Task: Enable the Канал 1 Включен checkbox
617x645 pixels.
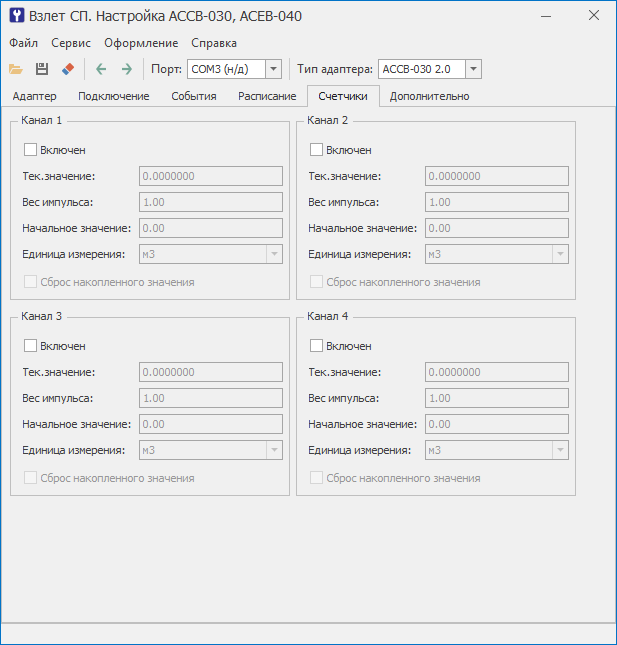Action: tap(30, 150)
